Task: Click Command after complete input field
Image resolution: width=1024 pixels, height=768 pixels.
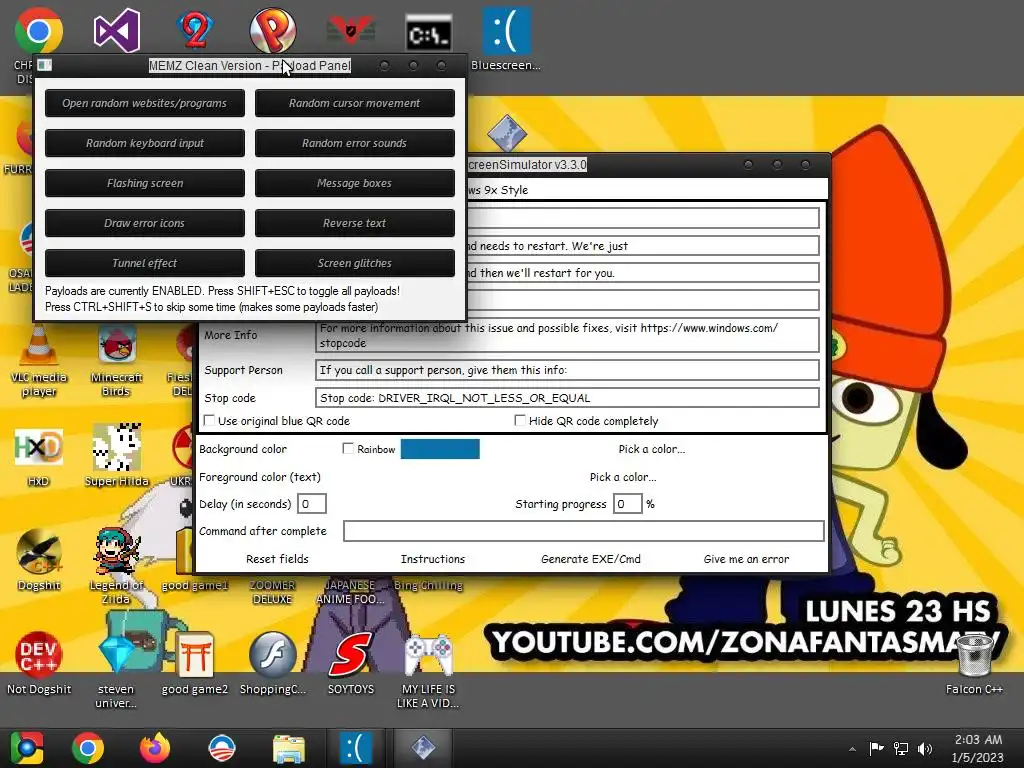Action: click(583, 531)
